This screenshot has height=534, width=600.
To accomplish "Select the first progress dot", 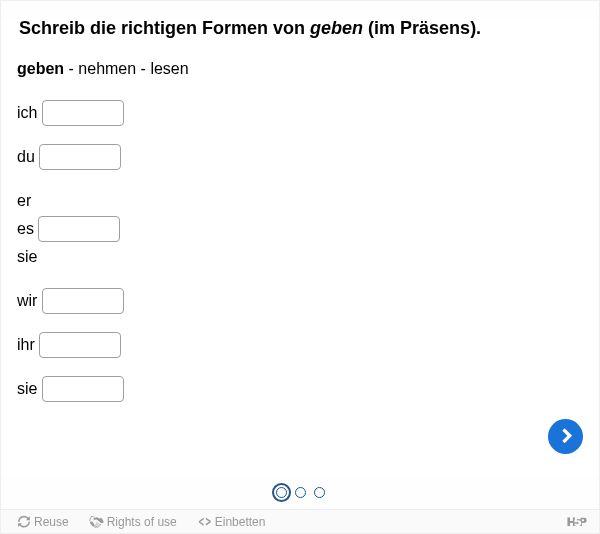I will tap(281, 492).
